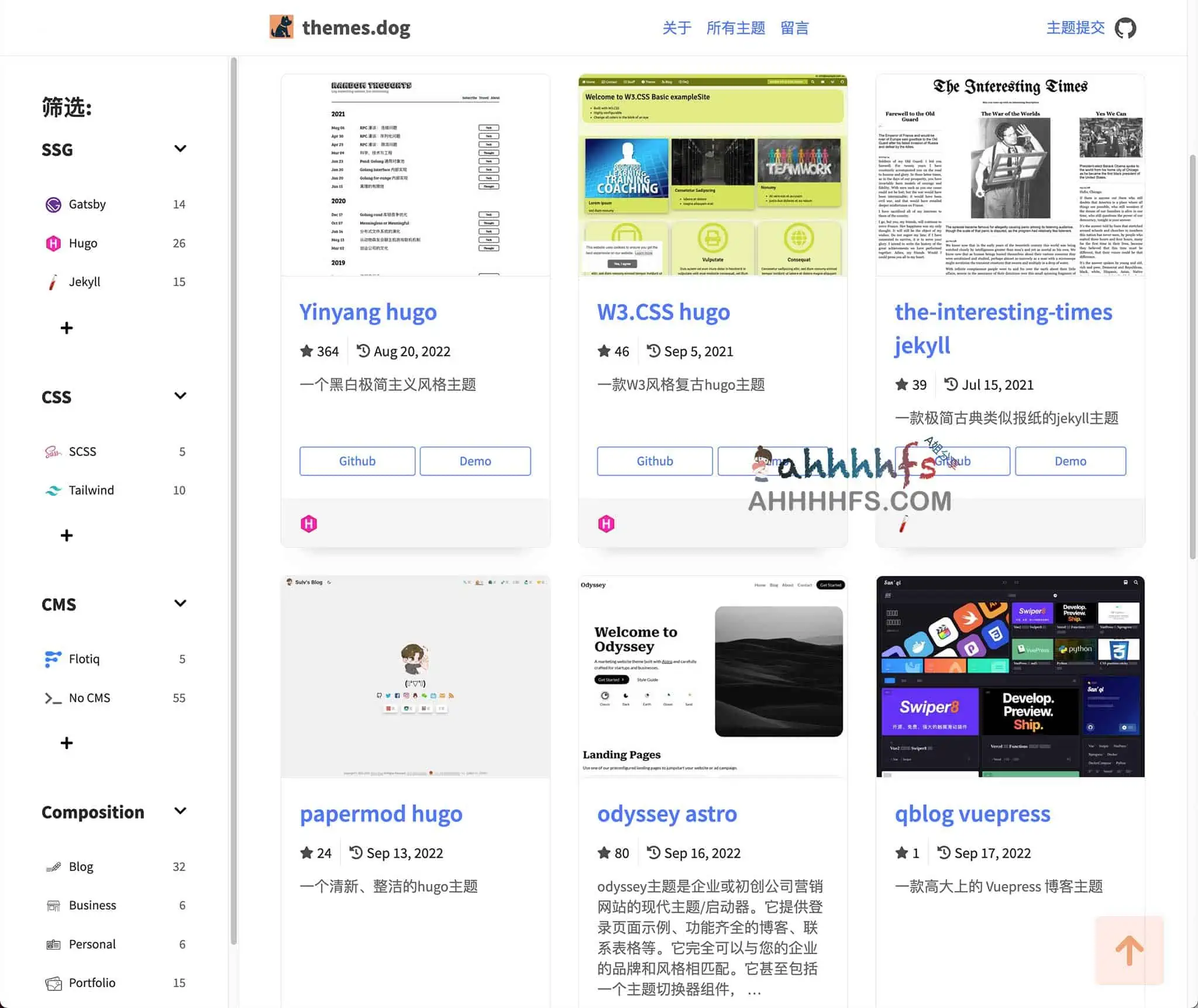Click Github button on Yinyang hugo card
The width and height of the screenshot is (1198, 1008).
tap(357, 461)
